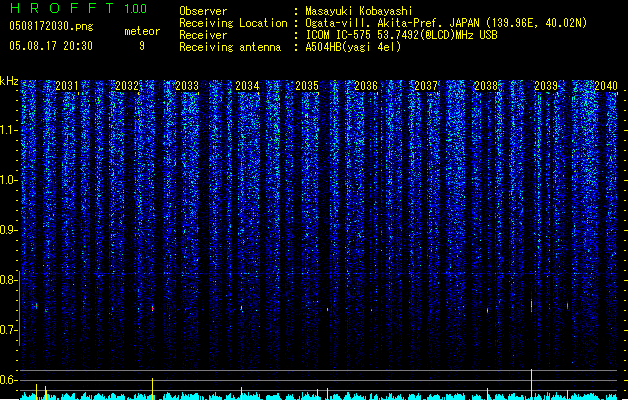The width and height of the screenshot is (629, 400).
Task: Select the A504HB(yagi 4el) antenna text
Action: point(353,47)
